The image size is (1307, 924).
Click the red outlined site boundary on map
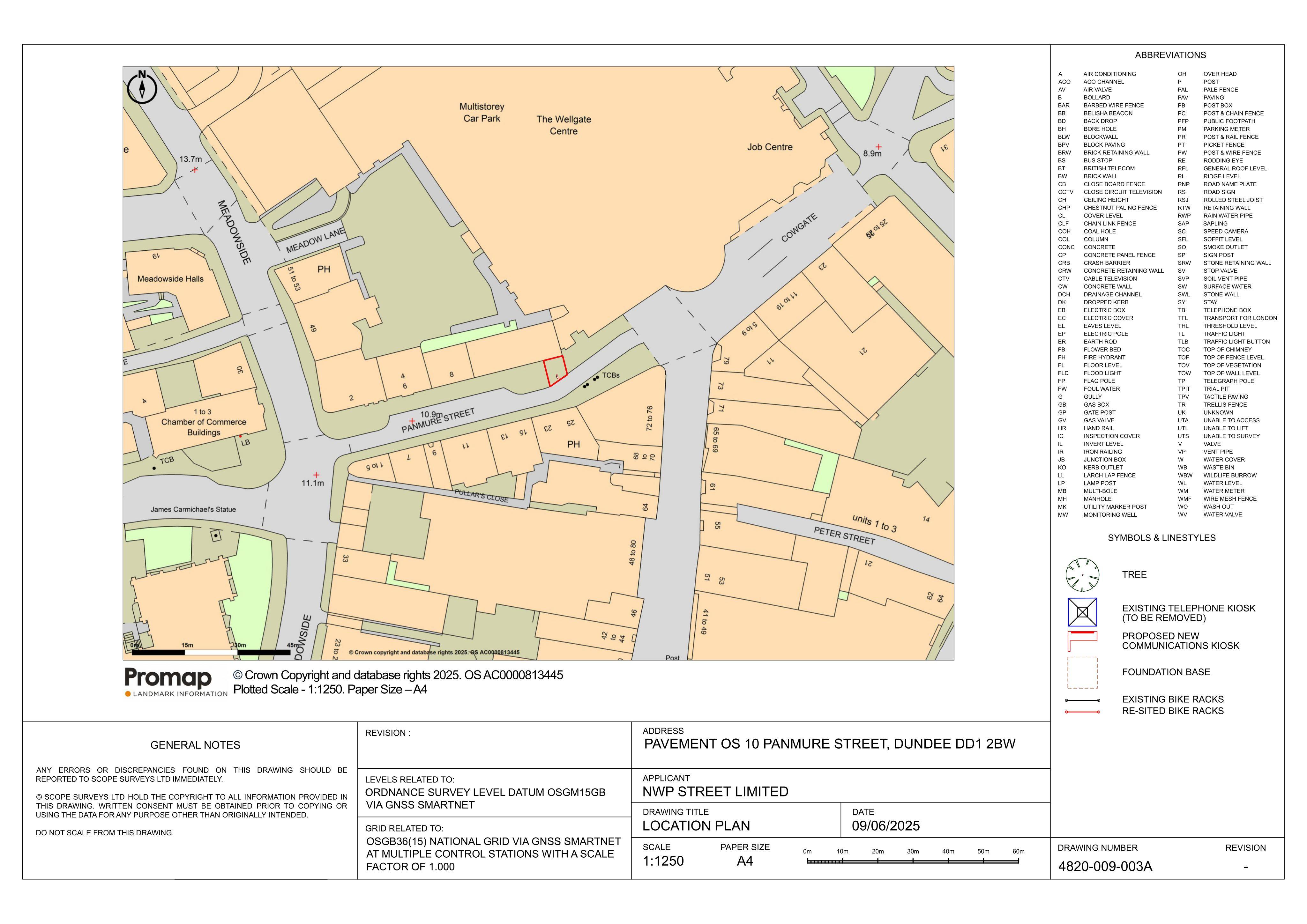click(x=555, y=371)
